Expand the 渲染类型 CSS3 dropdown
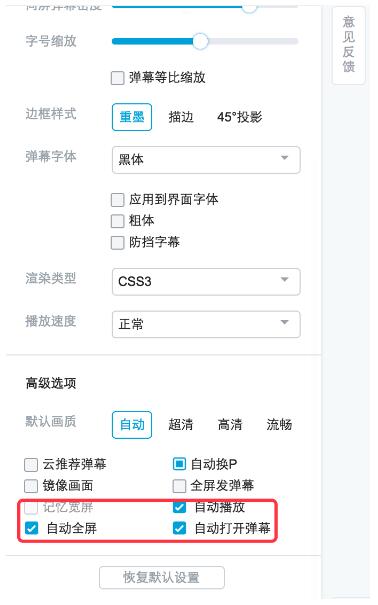The image size is (378, 605). [206, 282]
